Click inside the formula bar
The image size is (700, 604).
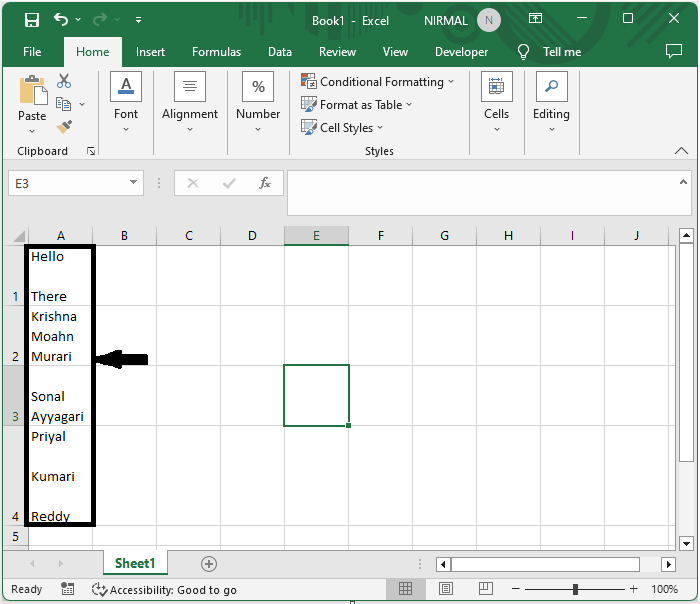(480, 192)
